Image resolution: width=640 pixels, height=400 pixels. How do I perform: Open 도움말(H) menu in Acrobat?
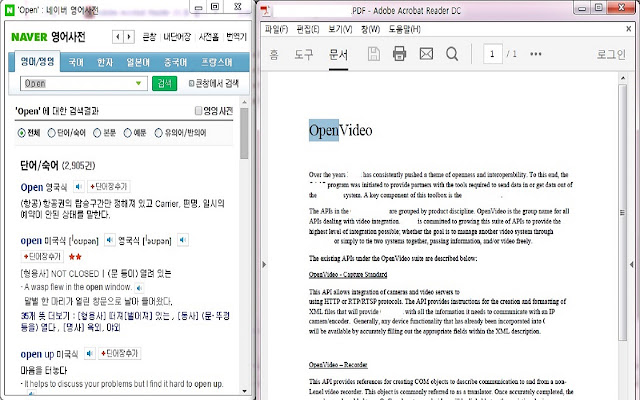404,29
